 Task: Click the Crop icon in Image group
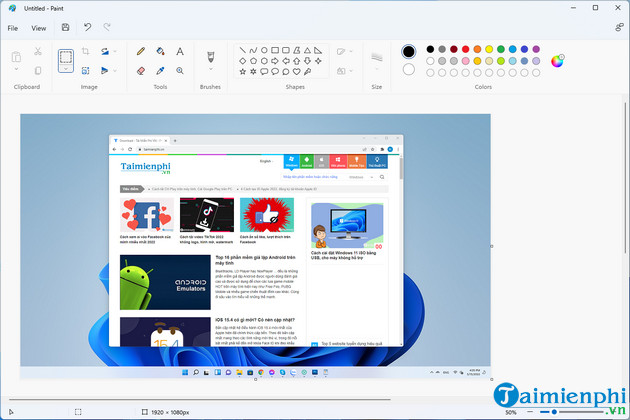pos(85,51)
